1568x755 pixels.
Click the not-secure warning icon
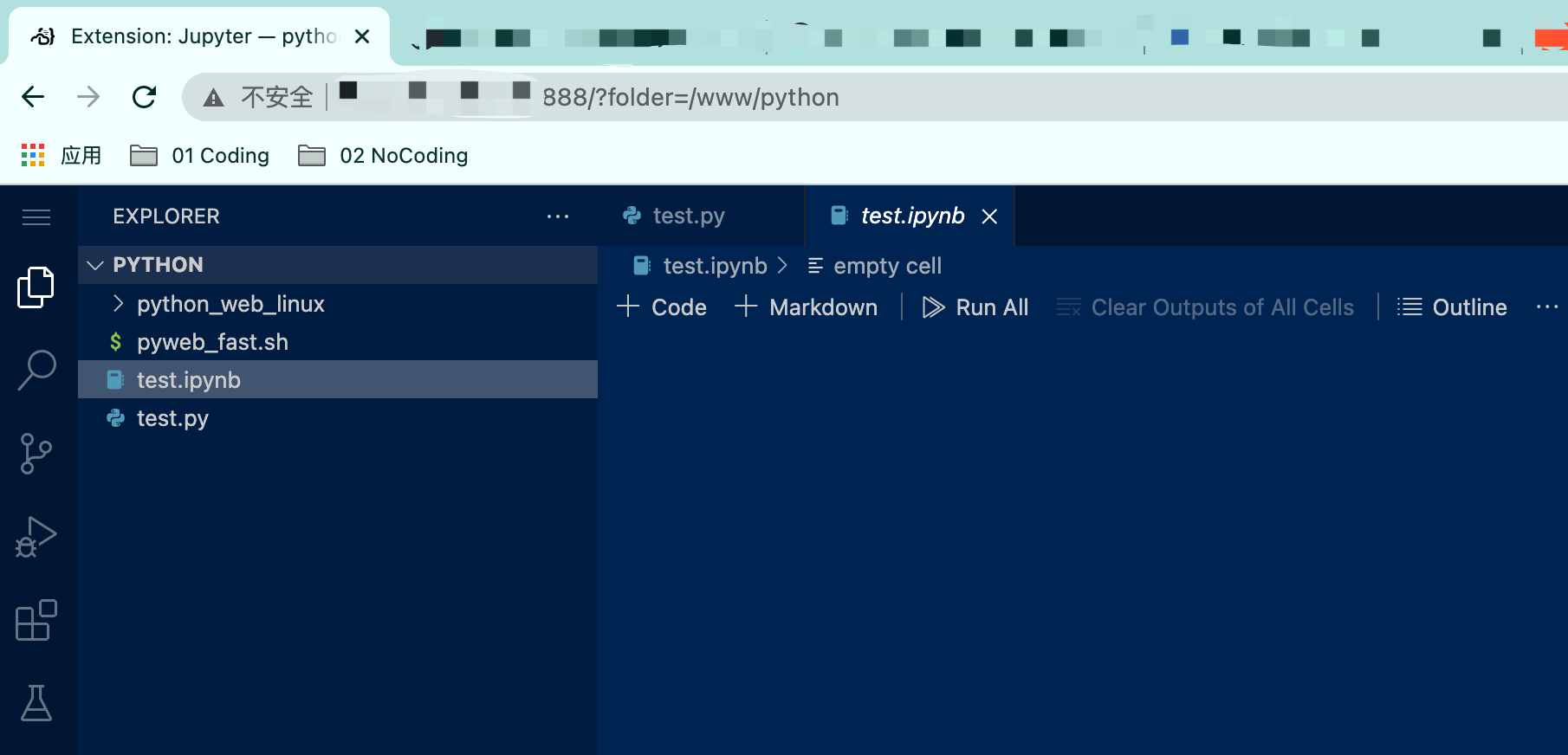(x=213, y=98)
